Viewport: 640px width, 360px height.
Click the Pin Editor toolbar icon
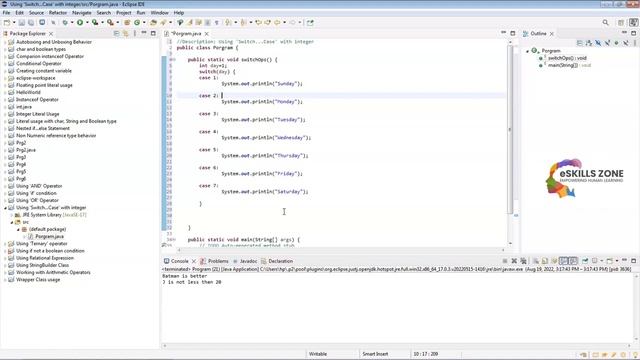(x=310, y=22)
